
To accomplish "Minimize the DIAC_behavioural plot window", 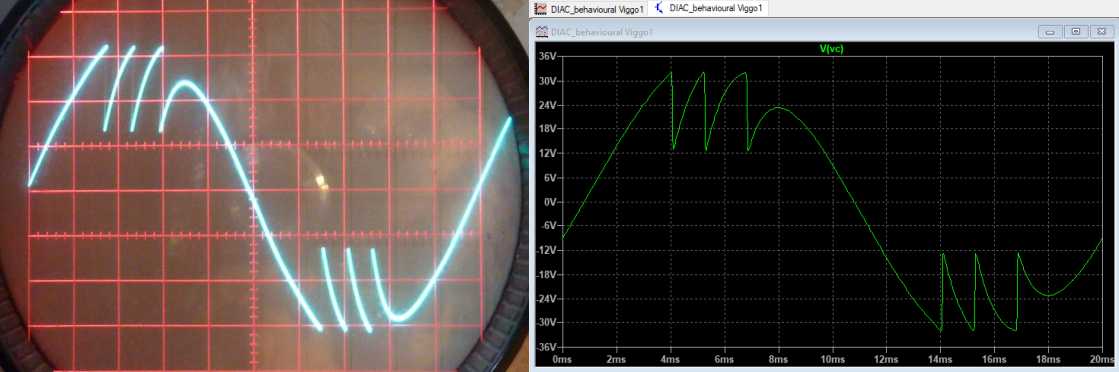I will [1050, 32].
